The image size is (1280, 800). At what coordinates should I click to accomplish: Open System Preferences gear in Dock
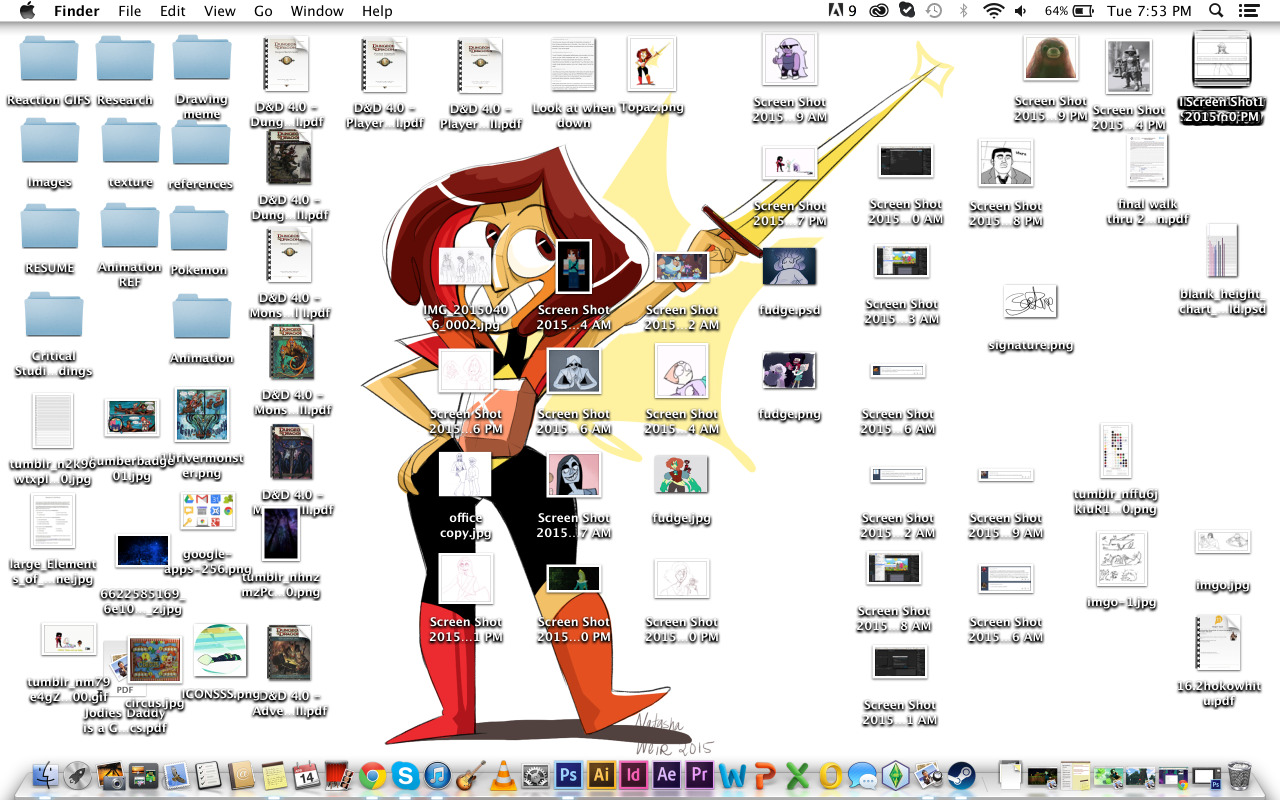click(x=536, y=775)
